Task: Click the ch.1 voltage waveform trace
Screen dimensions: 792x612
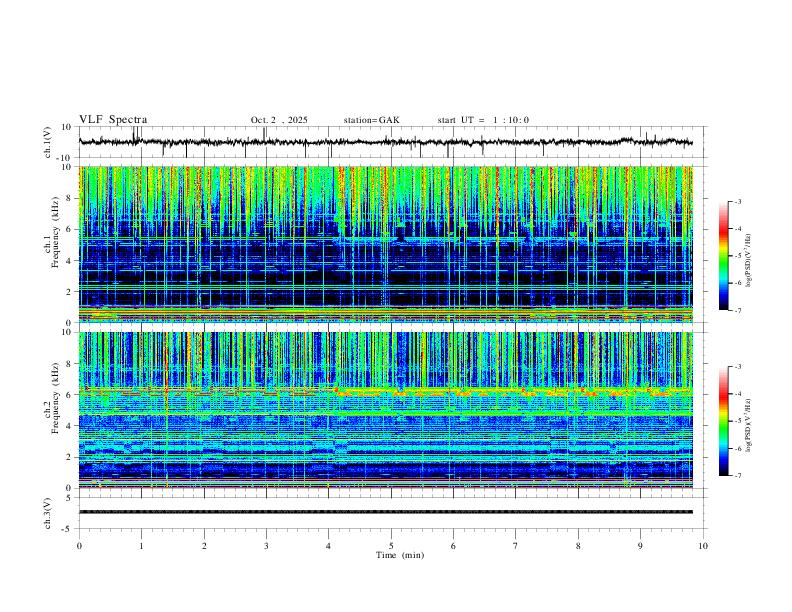Action: coord(385,142)
